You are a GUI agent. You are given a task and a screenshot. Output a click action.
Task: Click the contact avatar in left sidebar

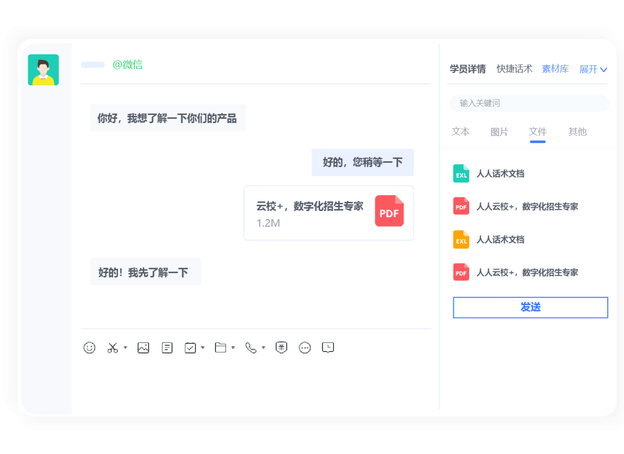click(43, 70)
